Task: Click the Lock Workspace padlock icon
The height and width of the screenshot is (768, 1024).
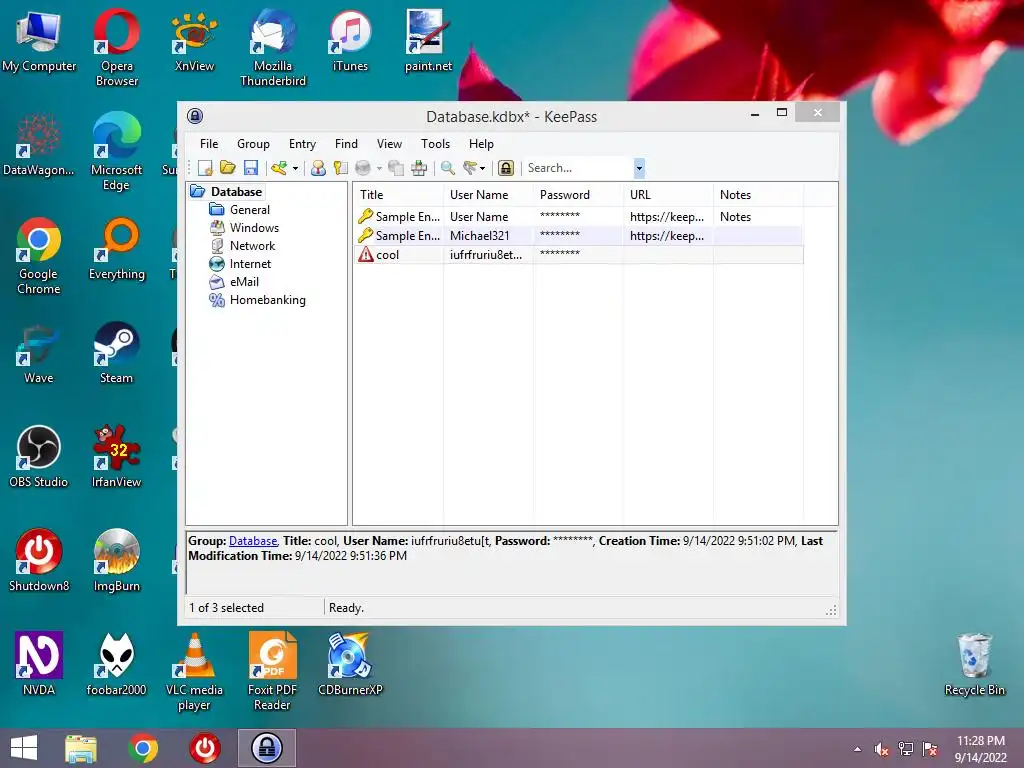Action: 505,168
